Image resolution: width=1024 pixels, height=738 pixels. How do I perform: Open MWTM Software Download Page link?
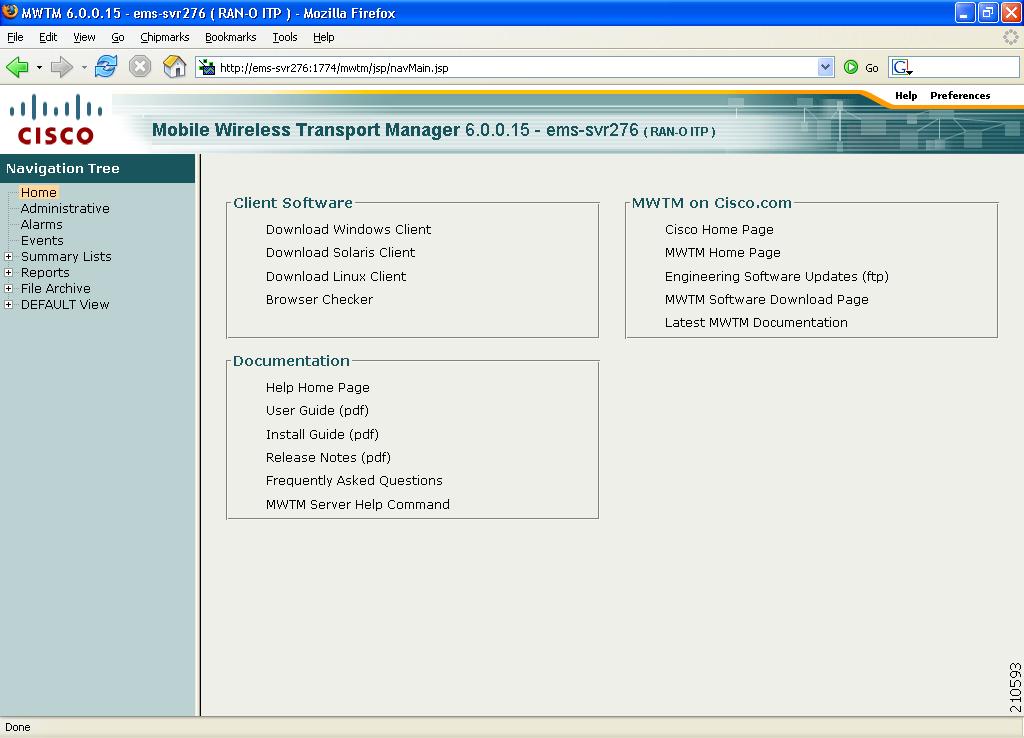tap(767, 299)
